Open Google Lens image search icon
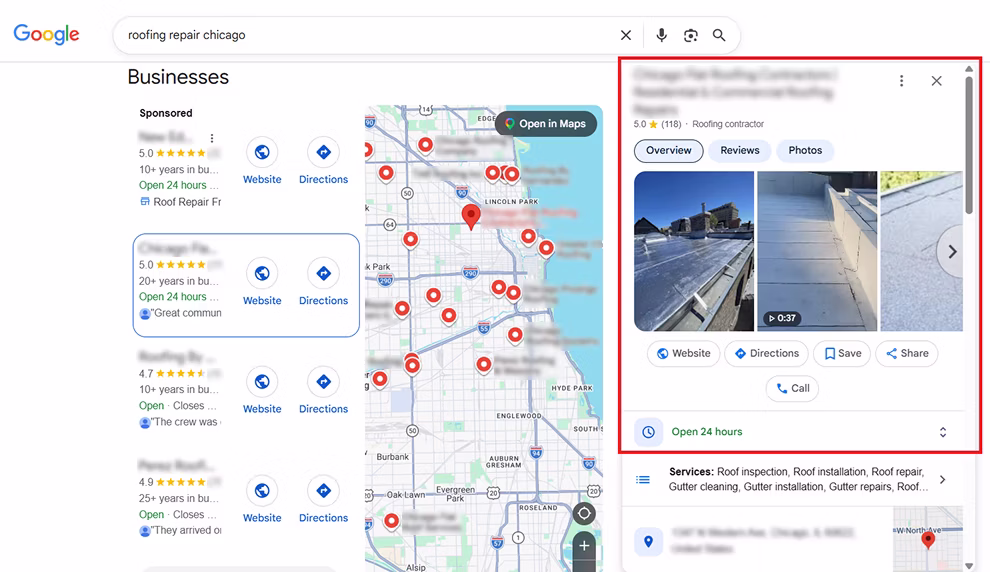Image resolution: width=990 pixels, height=572 pixels. pos(691,35)
